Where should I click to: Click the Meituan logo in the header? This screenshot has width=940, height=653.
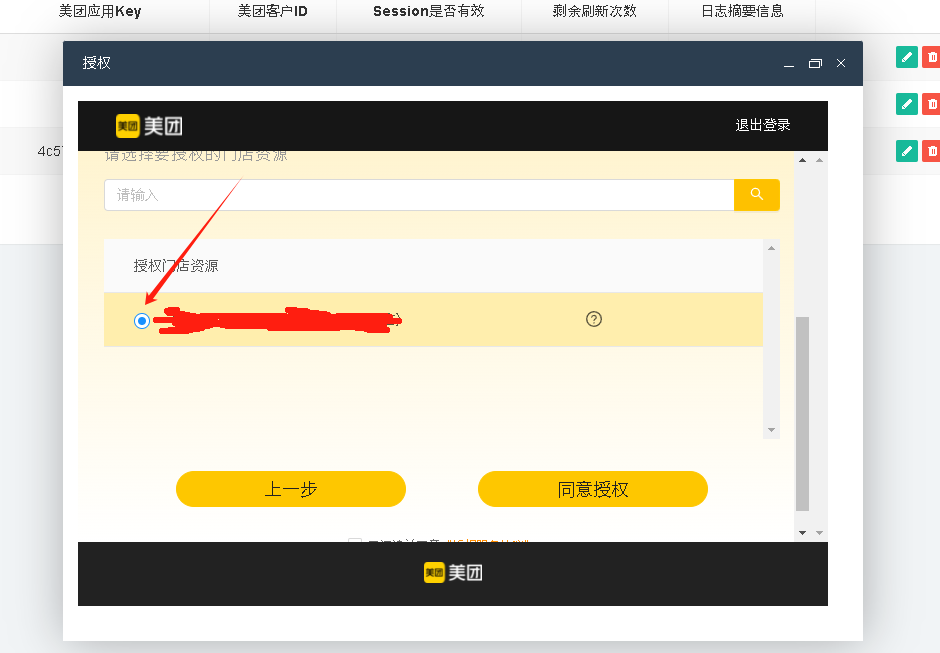pyautogui.click(x=149, y=126)
